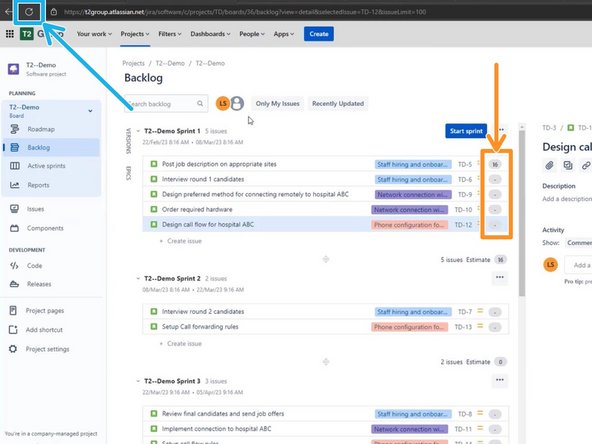The height and width of the screenshot is (444, 592).
Task: Open Implement connection to hospital ABC issue
Action: [216, 429]
